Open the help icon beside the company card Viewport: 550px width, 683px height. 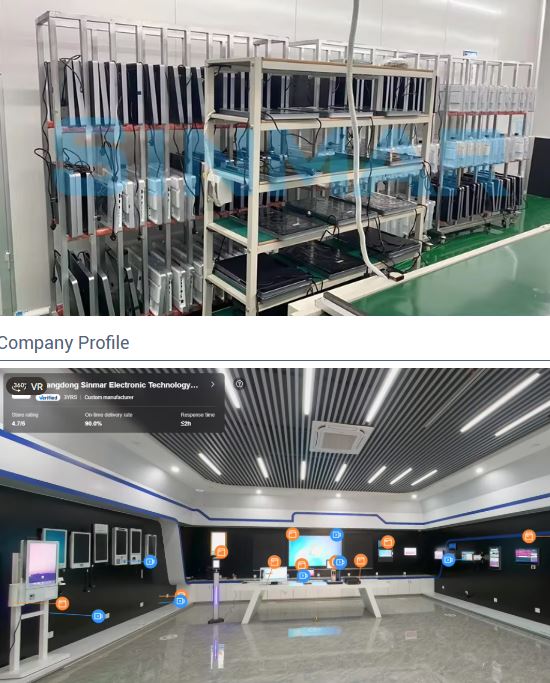click(x=239, y=384)
